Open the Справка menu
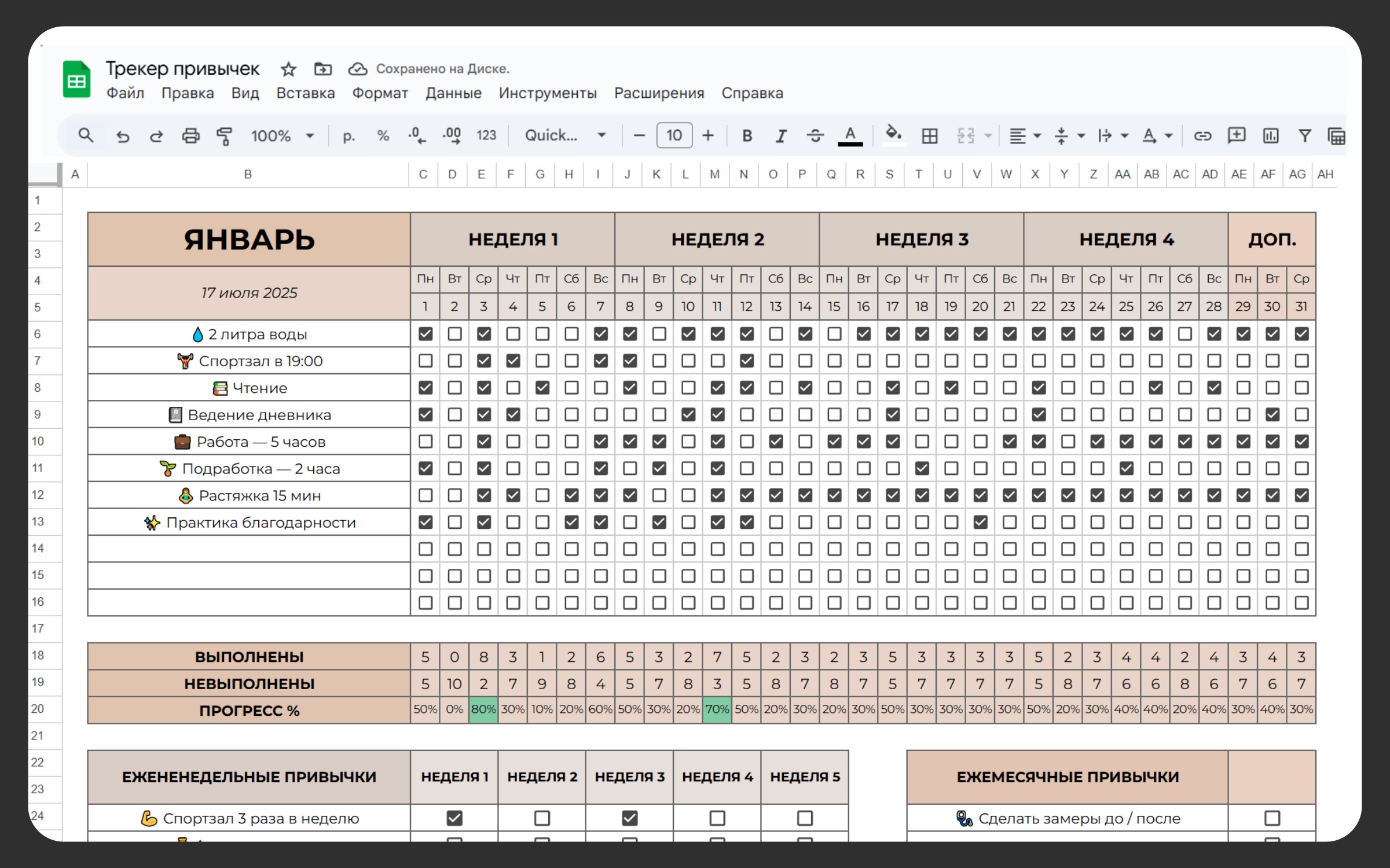This screenshot has height=868, width=1390. point(752,93)
